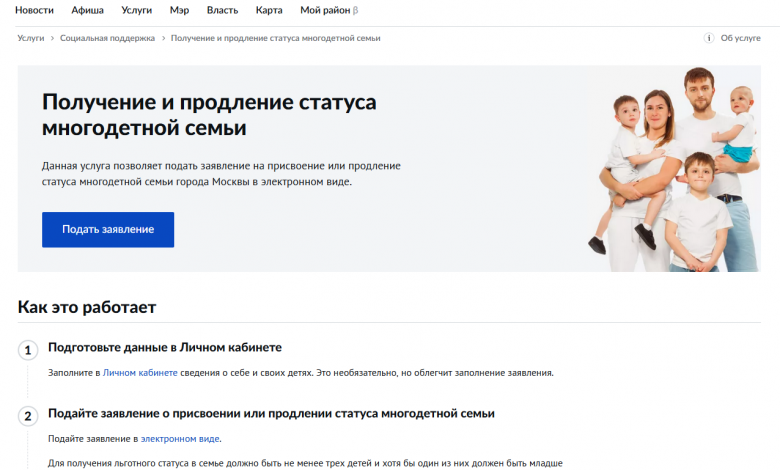Go to Социальная поддержка breadcrumb
Viewport: 780px width, 470px height.
click(x=107, y=38)
